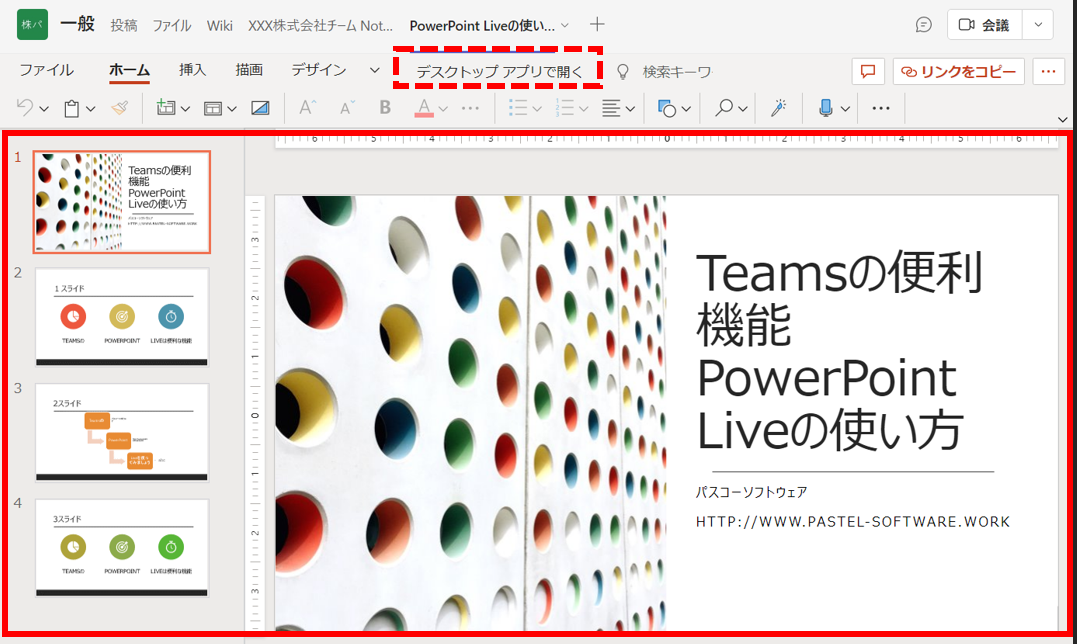Open the Dictate dropdown arrow
The image size is (1077, 644).
pos(846,108)
